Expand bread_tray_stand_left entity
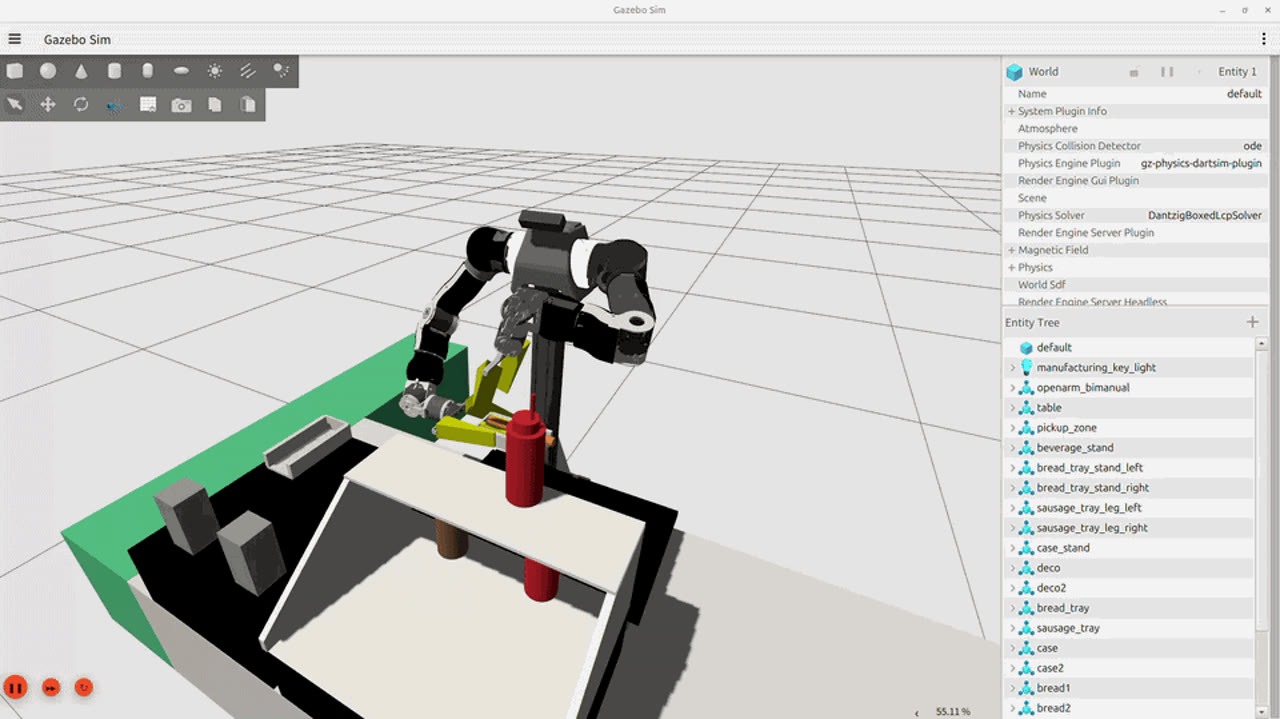Screen dimensions: 1280x719 (1012, 467)
